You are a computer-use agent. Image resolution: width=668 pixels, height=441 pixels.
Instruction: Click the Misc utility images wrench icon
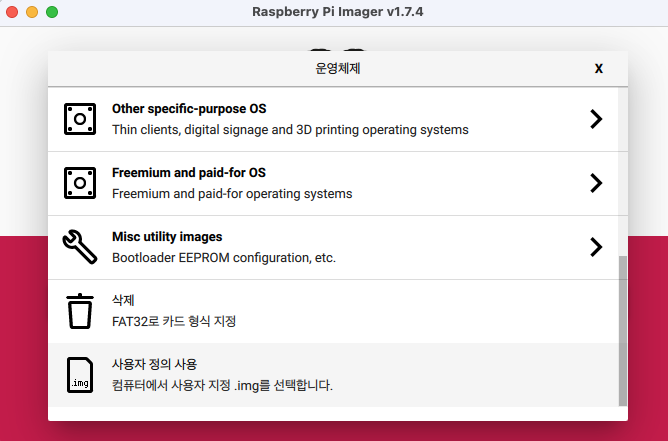(80, 247)
